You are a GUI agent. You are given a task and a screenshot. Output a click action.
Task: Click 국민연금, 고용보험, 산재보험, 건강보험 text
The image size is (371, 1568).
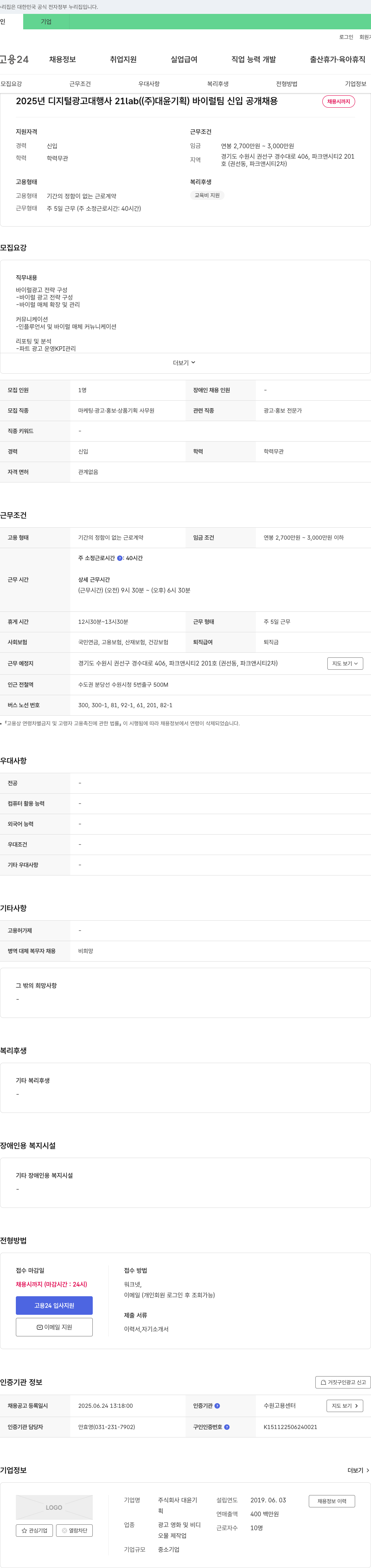click(x=123, y=642)
